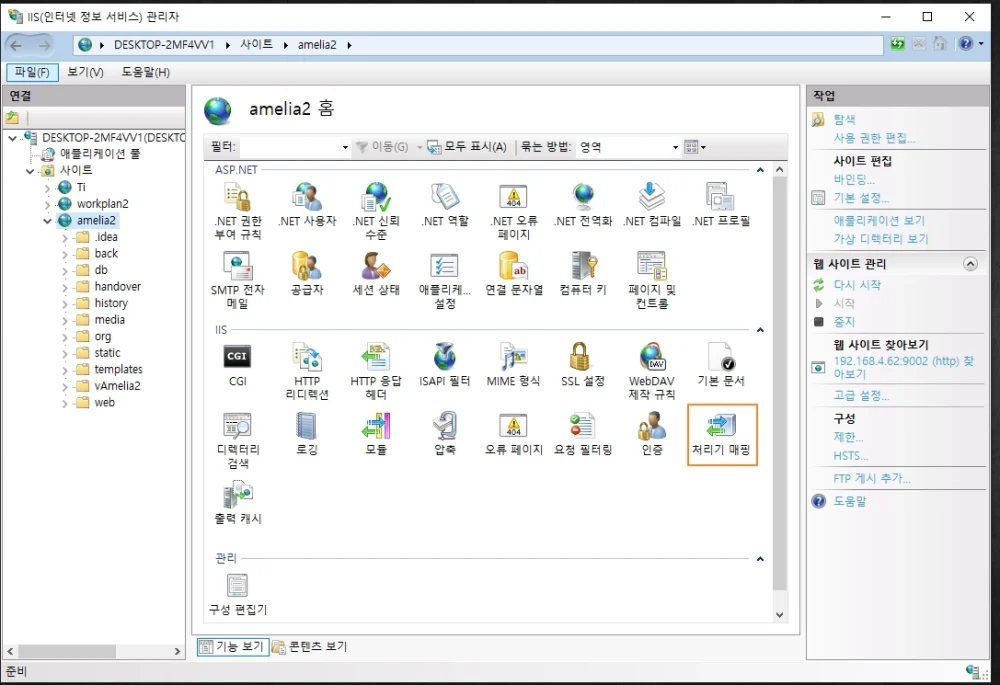
Task: Open the 압축 feature icon
Action: 445,434
